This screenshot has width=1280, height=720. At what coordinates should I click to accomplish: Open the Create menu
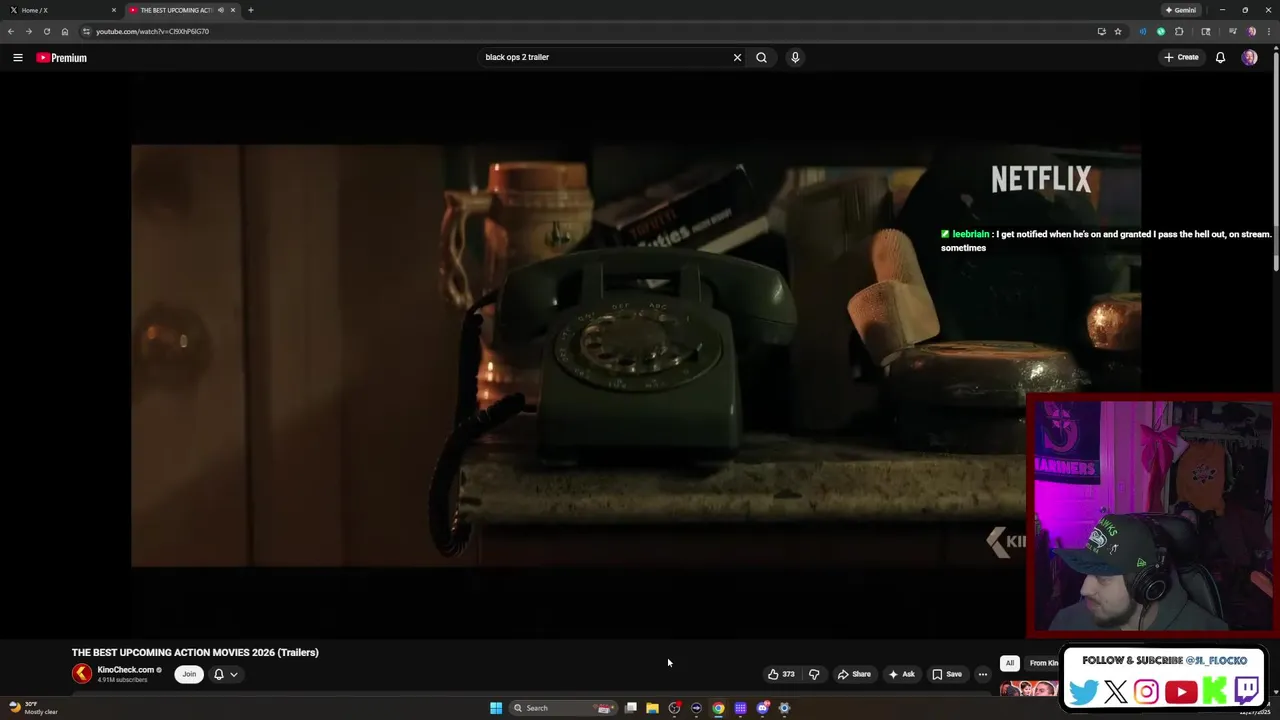pos(1181,57)
